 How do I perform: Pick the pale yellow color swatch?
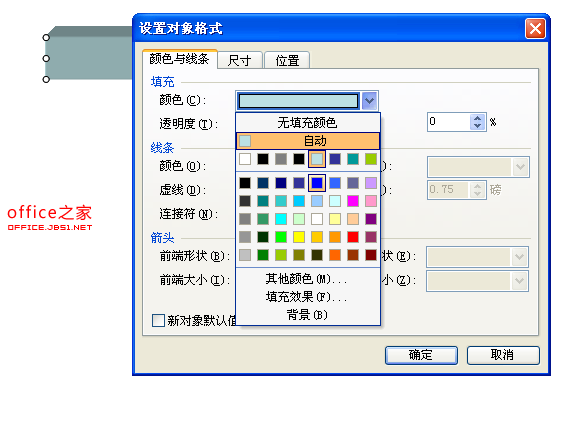point(335,219)
